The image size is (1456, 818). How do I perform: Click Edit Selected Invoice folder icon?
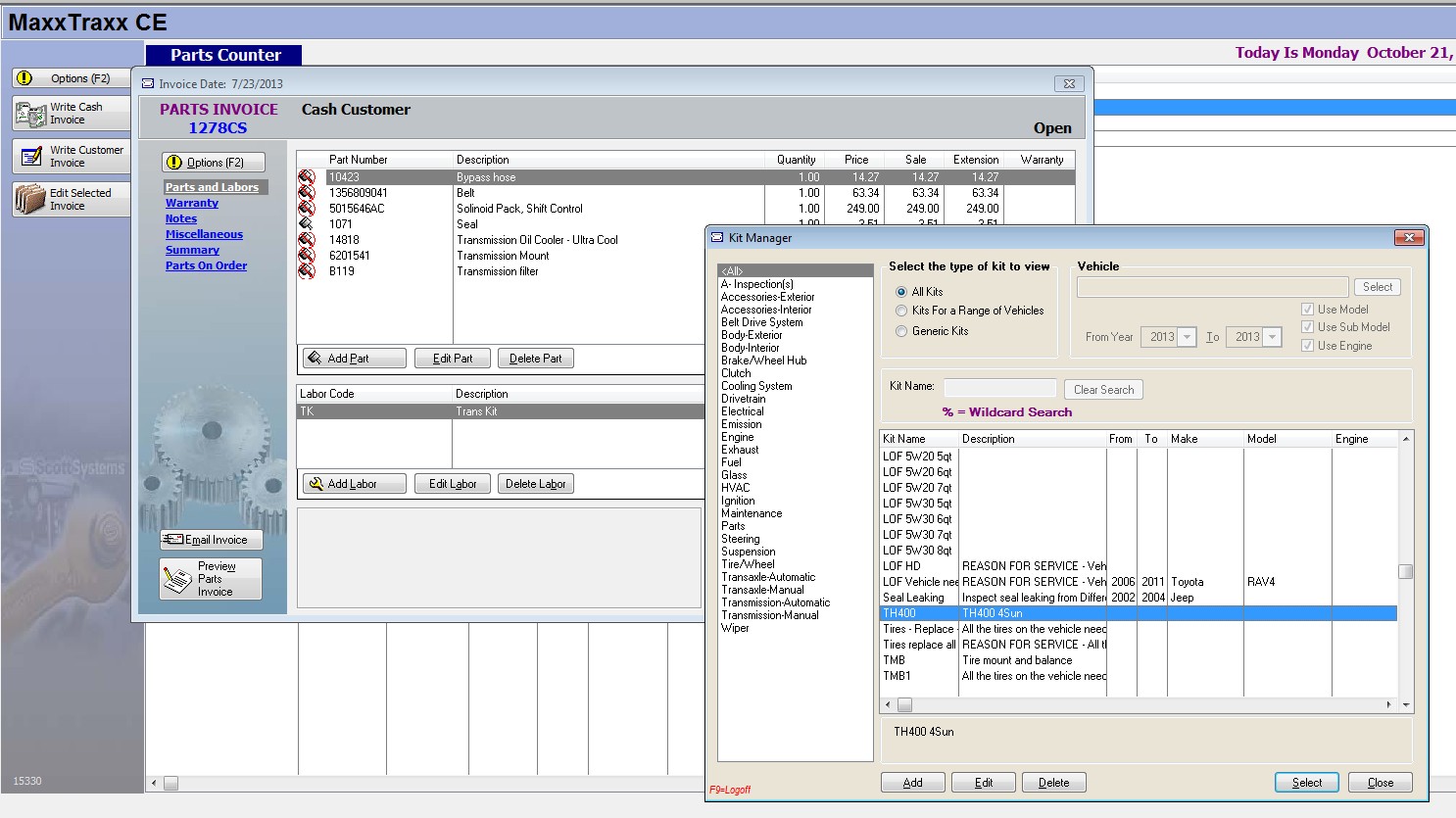pyautogui.click(x=30, y=199)
